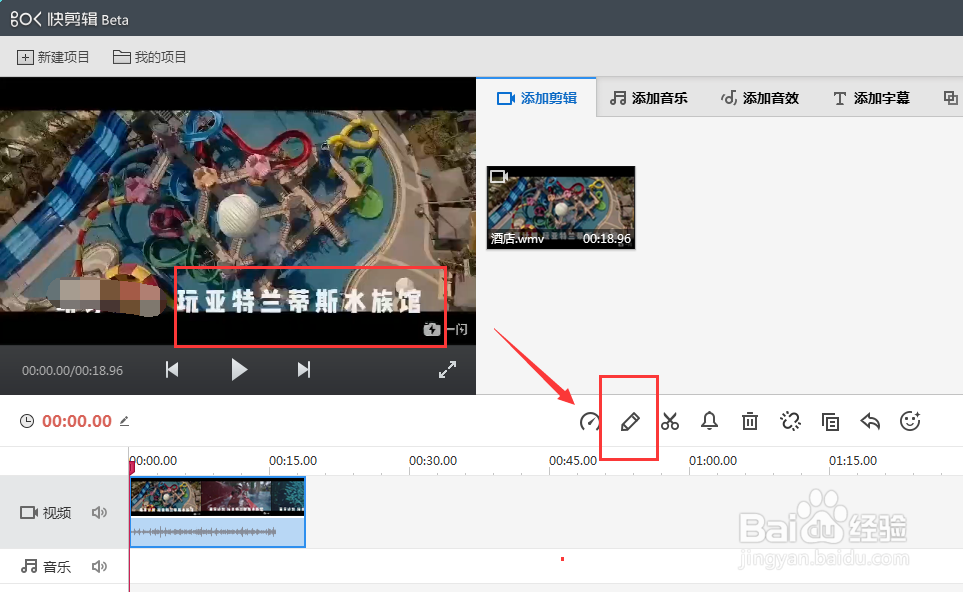The width and height of the screenshot is (963, 592).
Task: Open the smiley sticker tool
Action: pyautogui.click(x=909, y=421)
